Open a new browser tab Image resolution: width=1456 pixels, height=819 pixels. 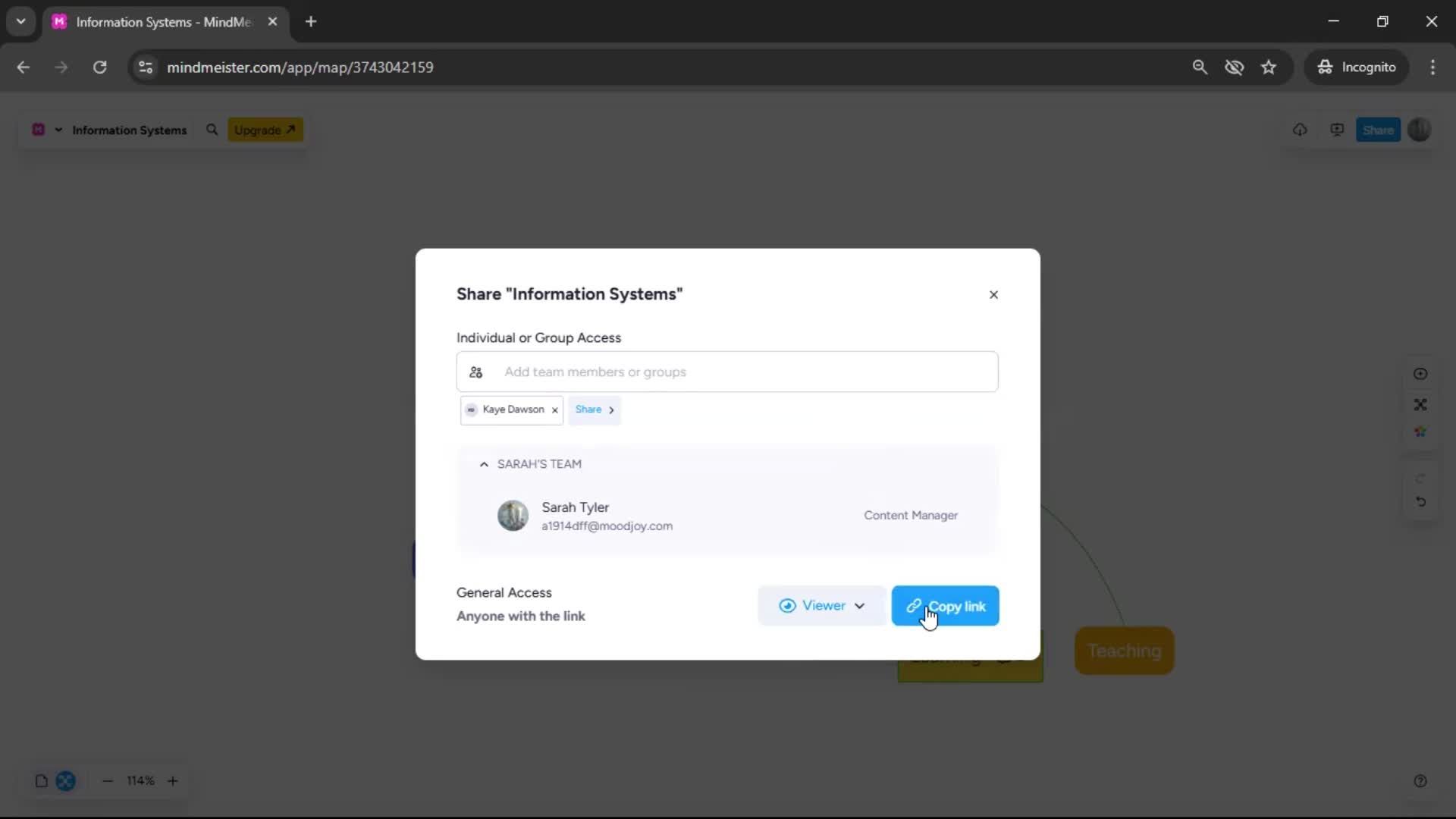311,22
